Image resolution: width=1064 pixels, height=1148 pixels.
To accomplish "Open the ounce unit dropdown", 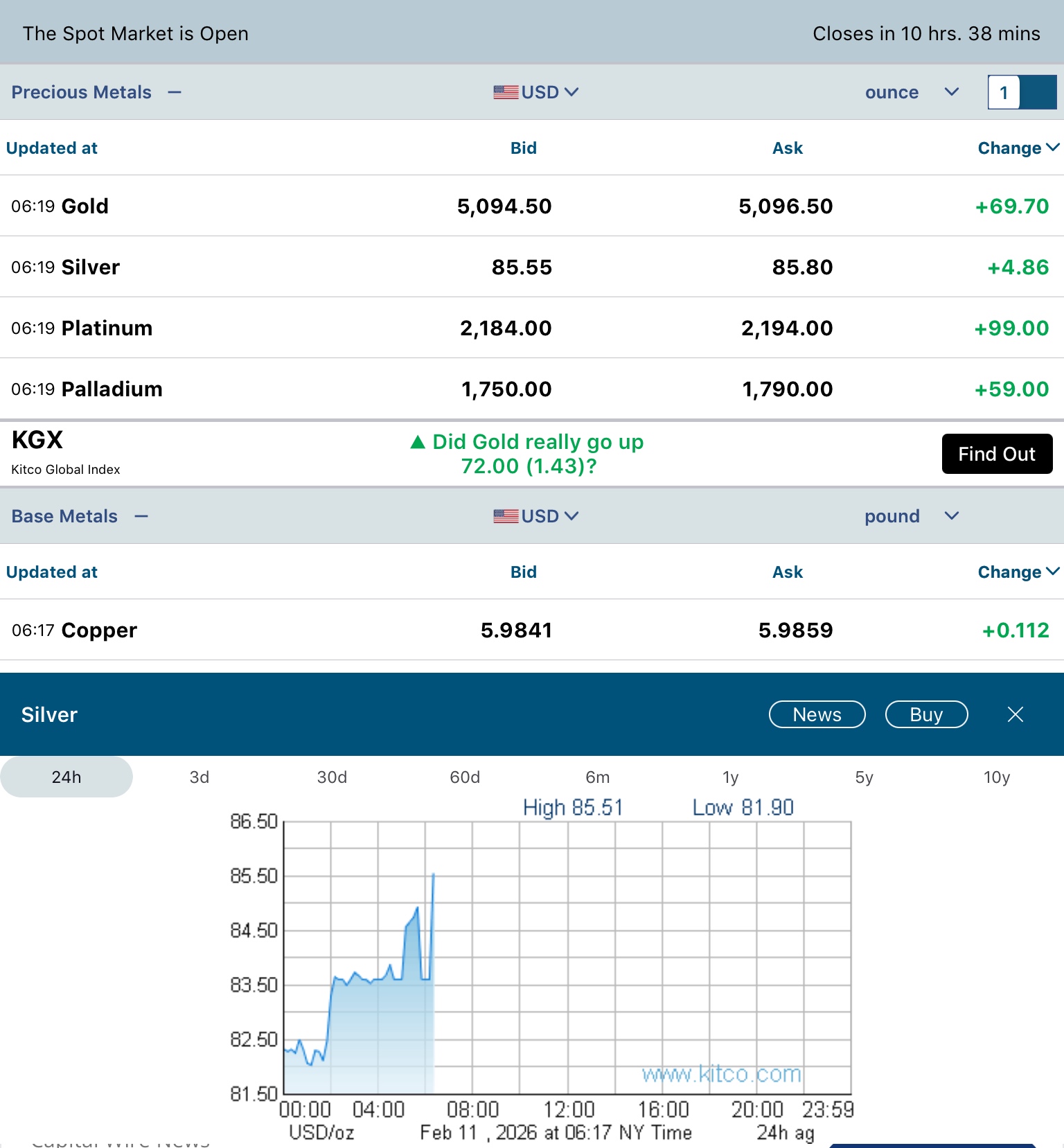I will (912, 92).
